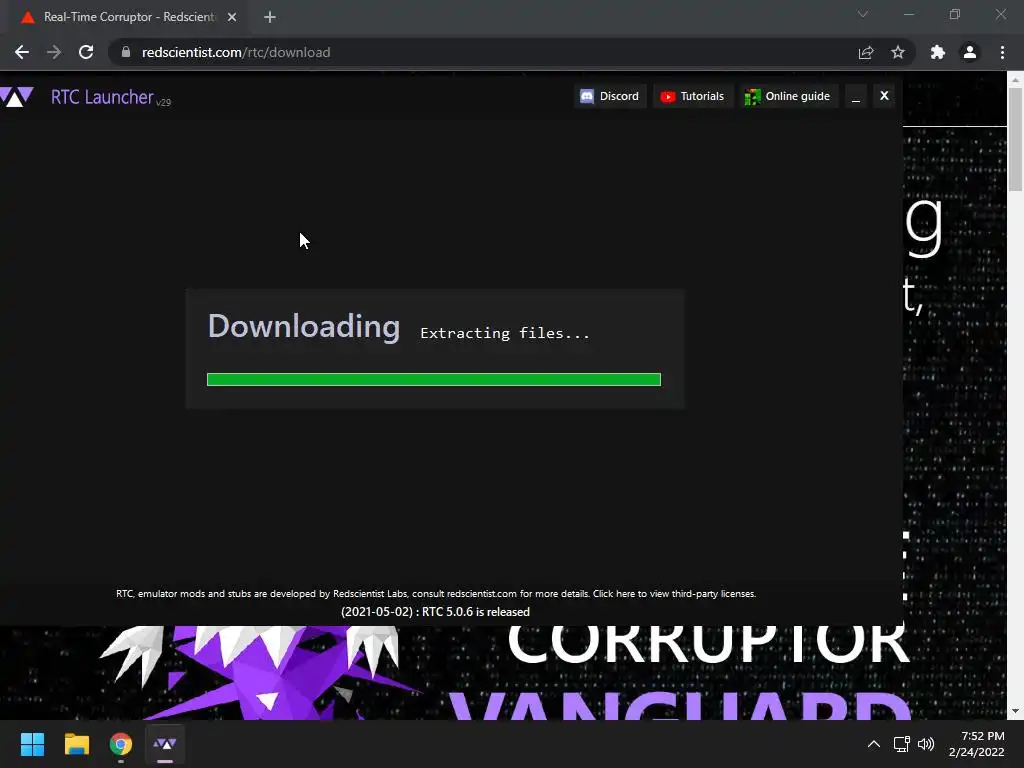Open the volume tray icon
Screen dimensions: 1024x768
pos(926,744)
